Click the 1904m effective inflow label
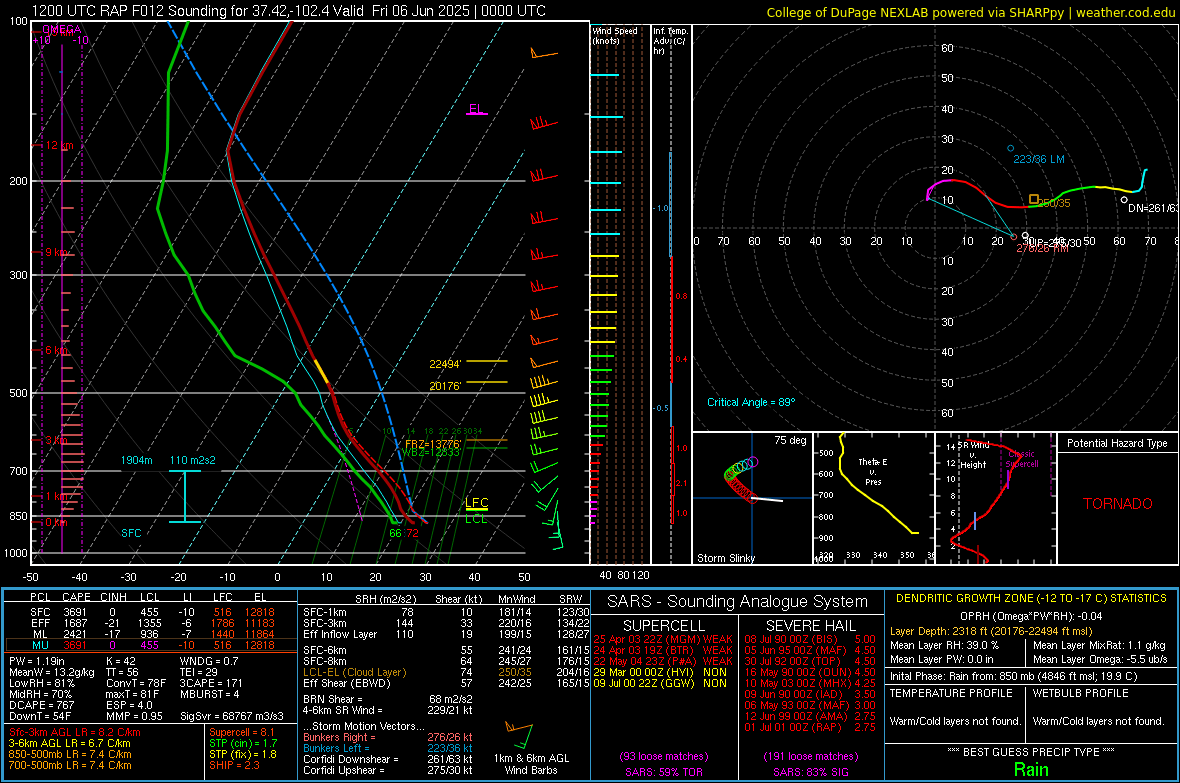The height and width of the screenshot is (783, 1180). coord(136,460)
